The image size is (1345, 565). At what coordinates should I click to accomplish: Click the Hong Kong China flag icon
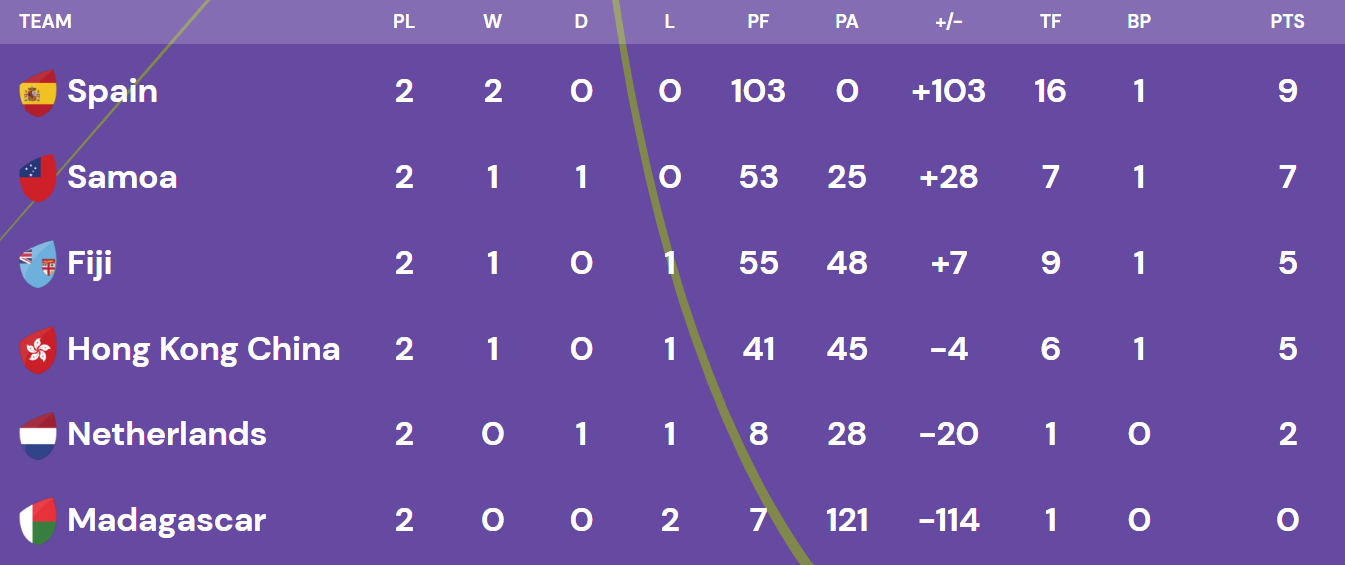(x=38, y=350)
